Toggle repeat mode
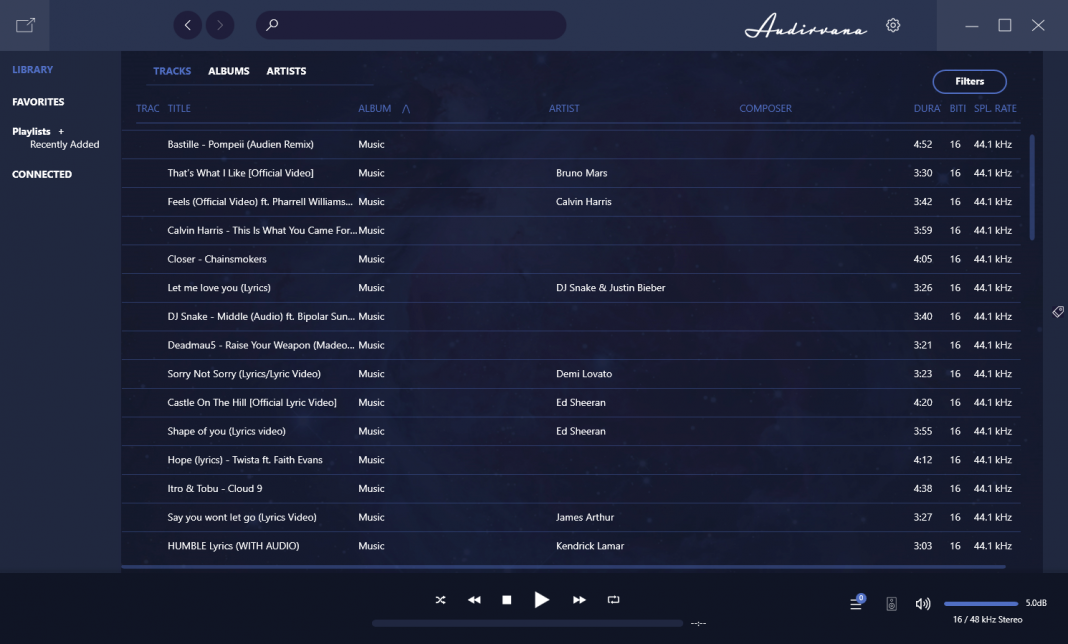This screenshot has width=1068, height=644. [614, 600]
